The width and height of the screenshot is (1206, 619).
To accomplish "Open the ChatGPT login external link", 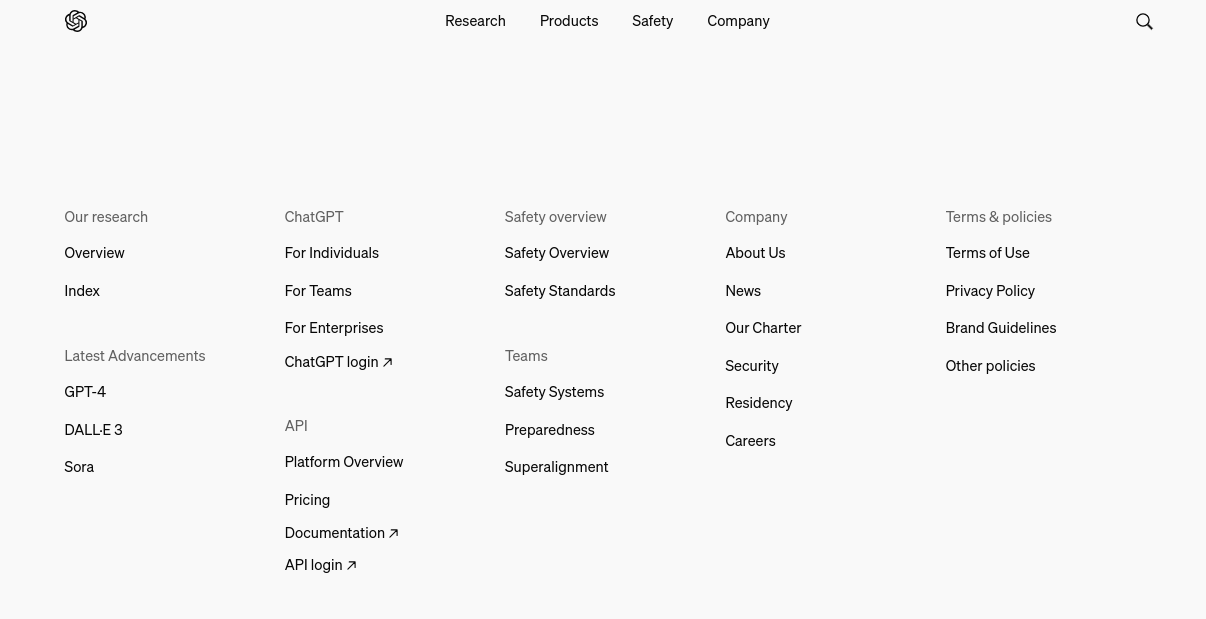I will click(x=338, y=362).
